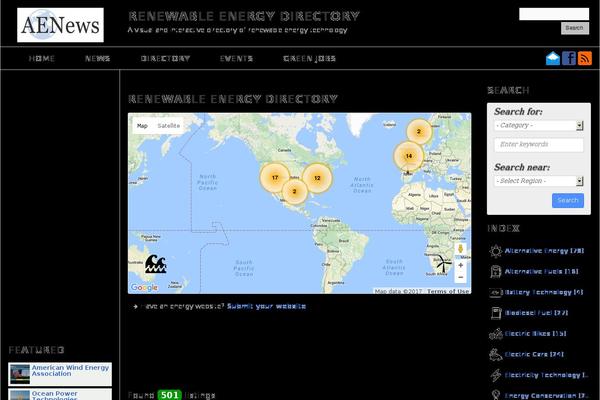Zoom in the map with plus button

pos(460,265)
